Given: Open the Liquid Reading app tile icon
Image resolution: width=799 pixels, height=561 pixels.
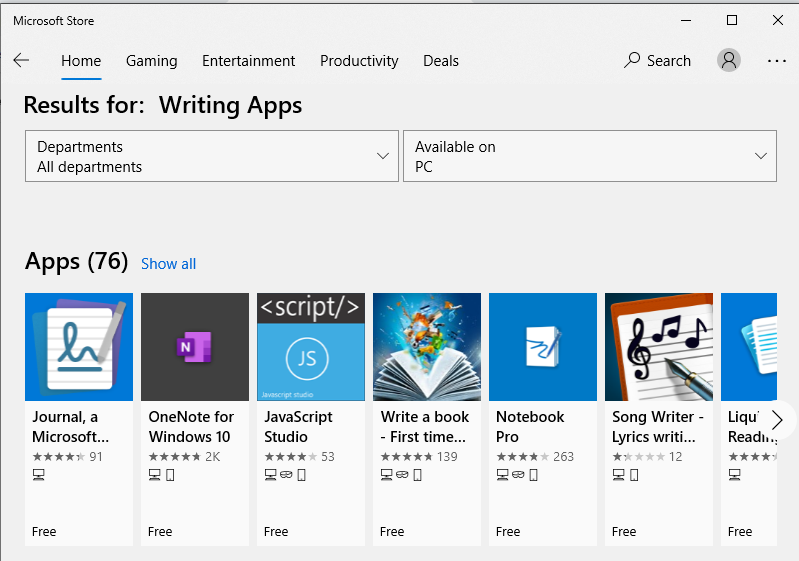Looking at the screenshot, I should point(749,346).
